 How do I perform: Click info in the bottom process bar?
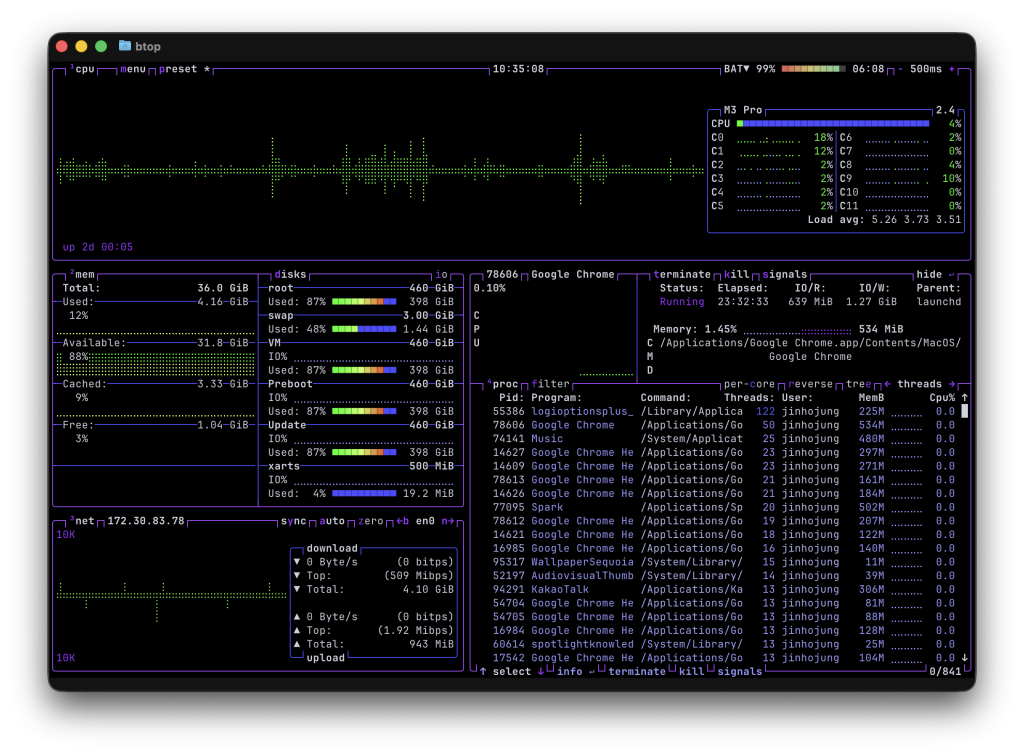click(569, 671)
